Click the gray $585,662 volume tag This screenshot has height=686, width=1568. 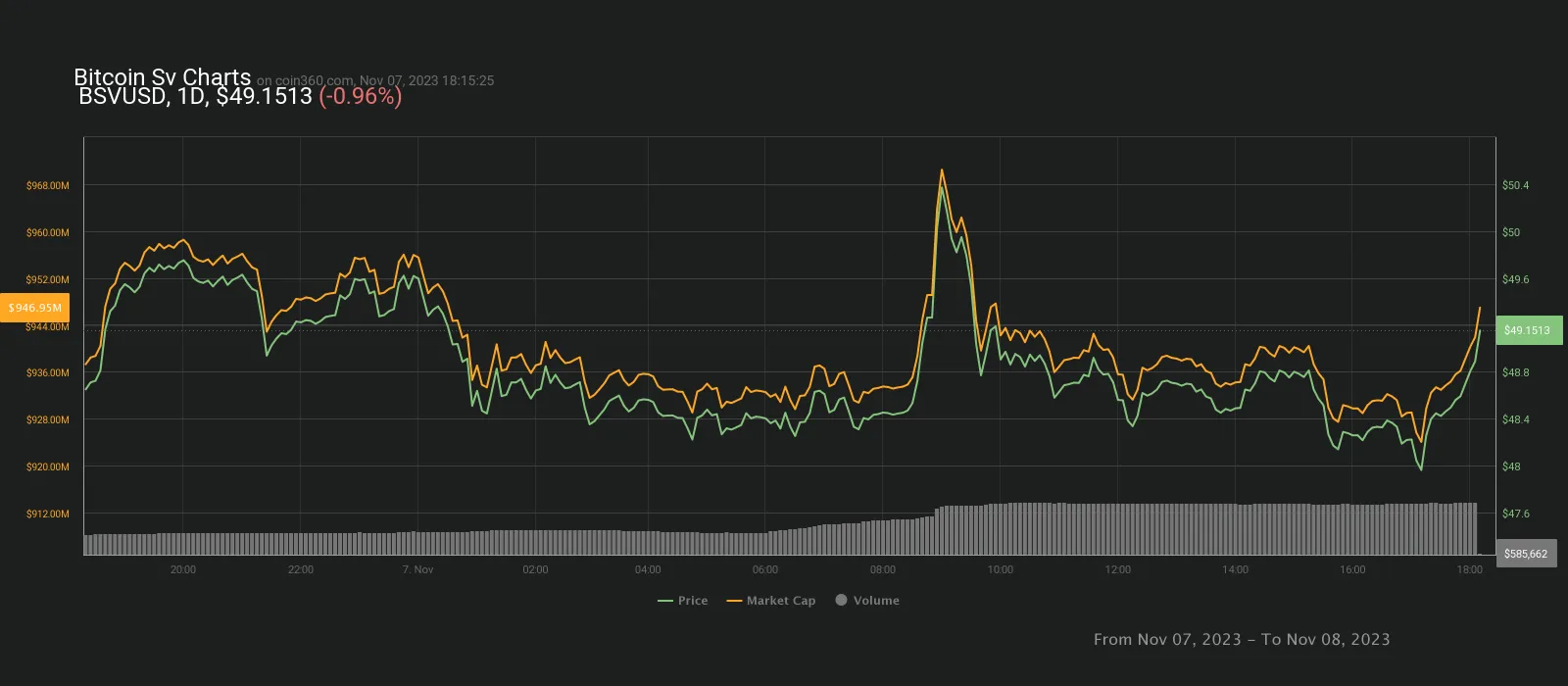pos(1526,554)
